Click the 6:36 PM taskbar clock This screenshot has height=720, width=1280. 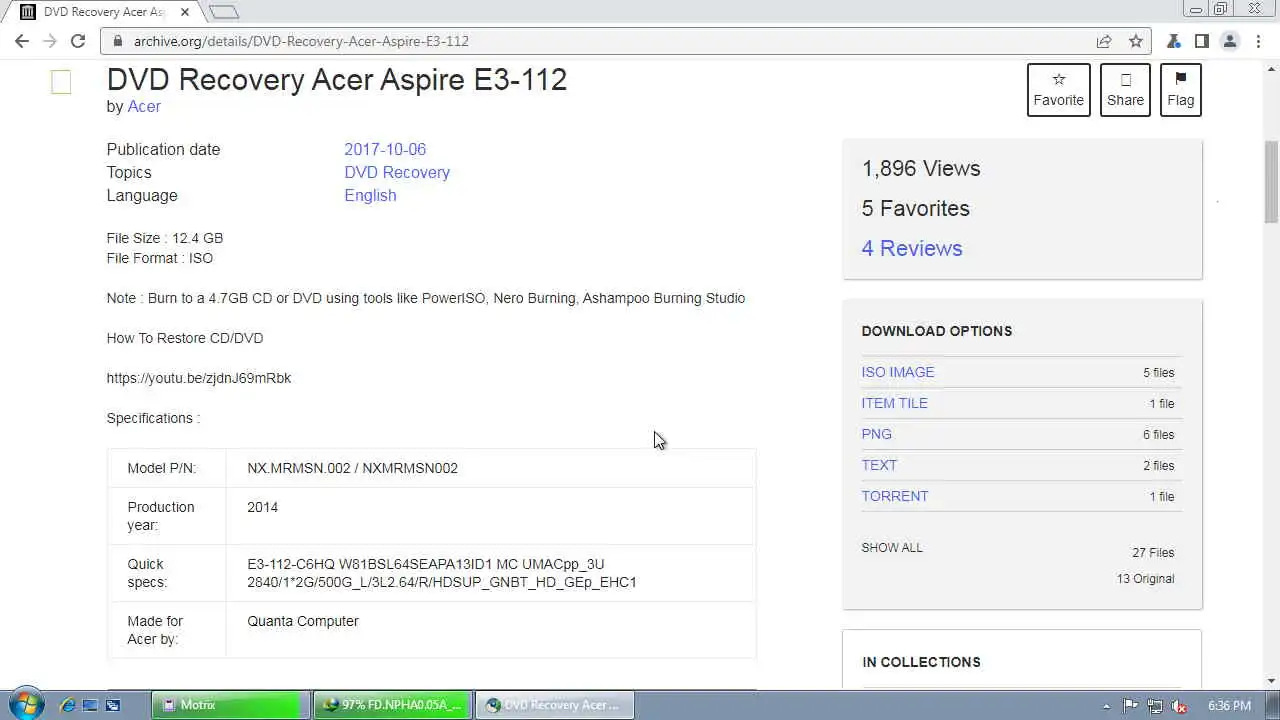point(1229,705)
